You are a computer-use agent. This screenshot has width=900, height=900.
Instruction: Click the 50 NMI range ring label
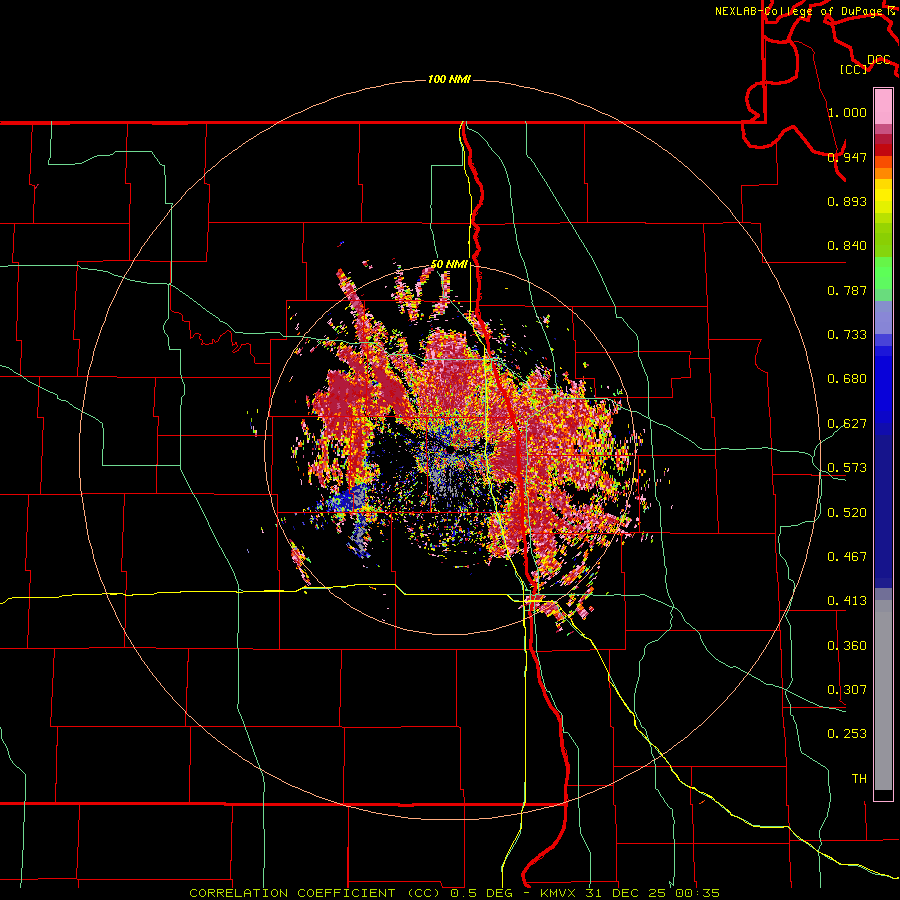(x=449, y=264)
